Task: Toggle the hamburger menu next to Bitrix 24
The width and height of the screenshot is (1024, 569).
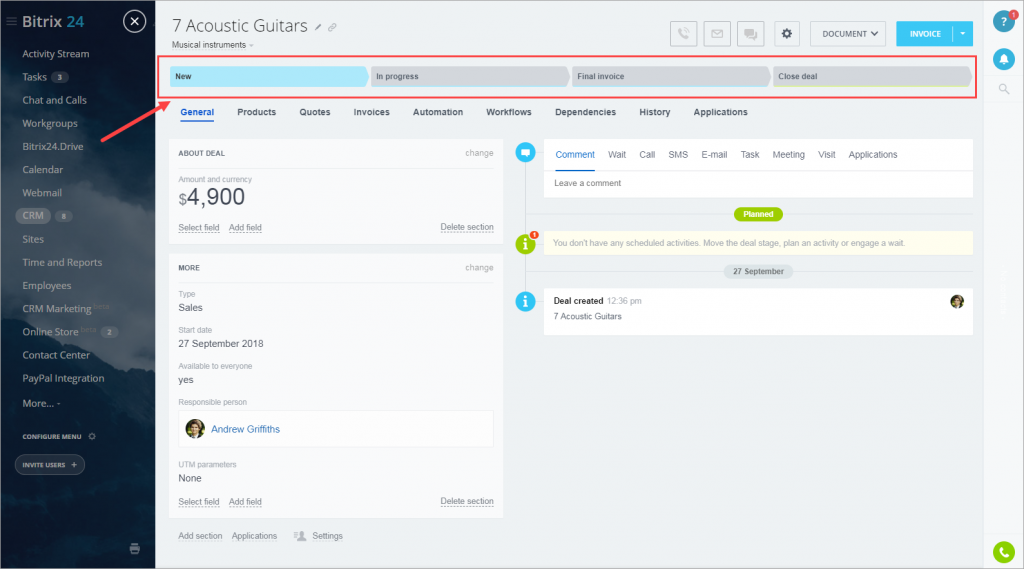Action: 11,22
